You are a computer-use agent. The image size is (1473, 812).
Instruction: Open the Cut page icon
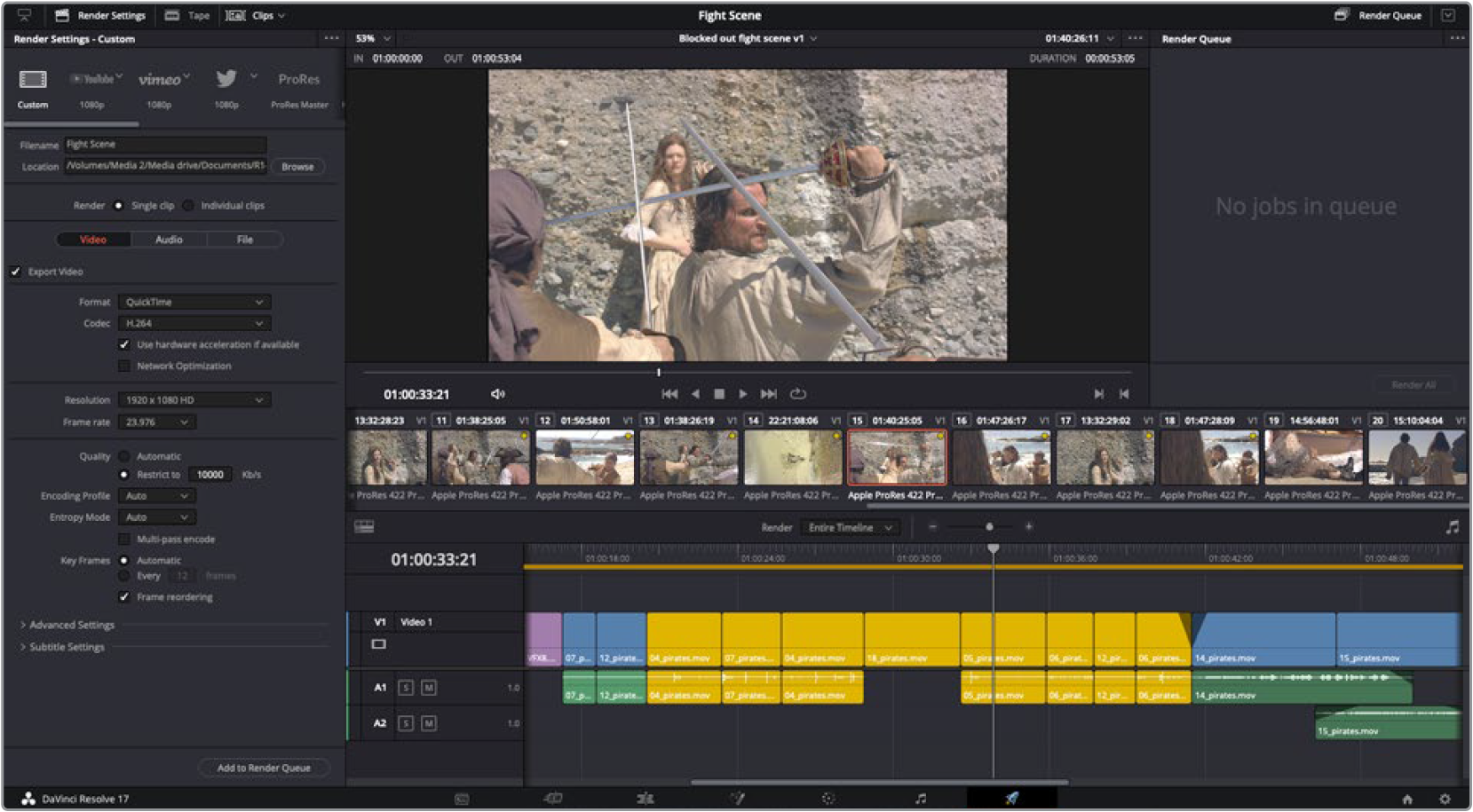(553, 799)
